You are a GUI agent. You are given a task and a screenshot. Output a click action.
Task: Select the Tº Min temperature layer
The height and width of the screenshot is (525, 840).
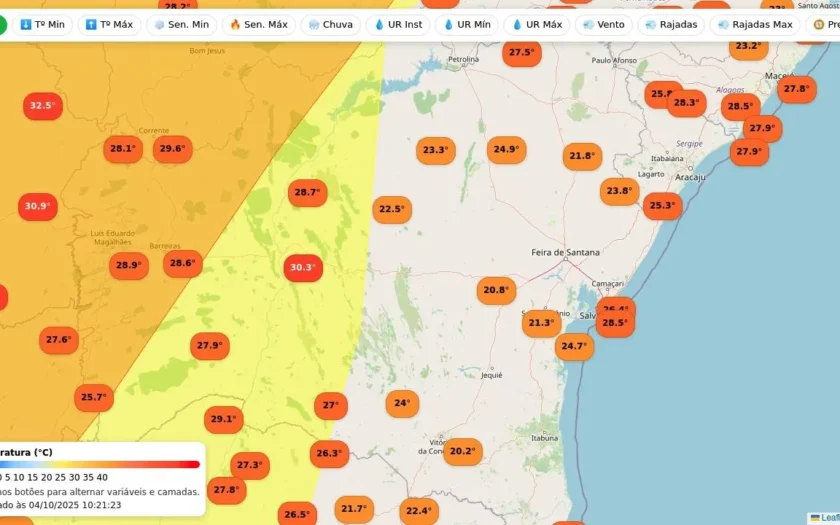tap(42, 25)
